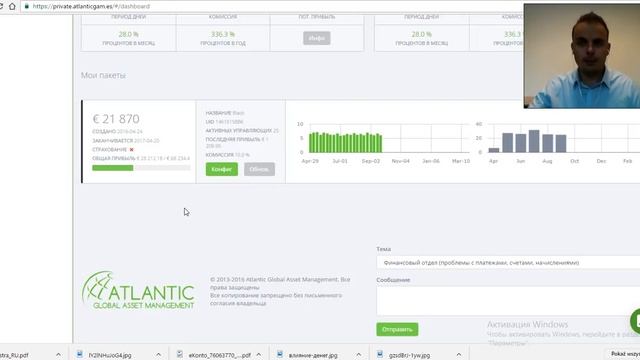Click the file icon of IY2lNHuJoG4.jpg

[80, 354]
